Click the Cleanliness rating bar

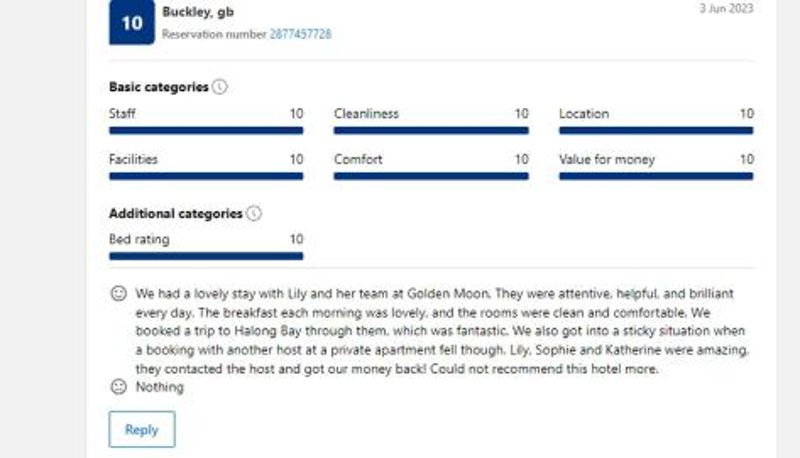tap(431, 131)
